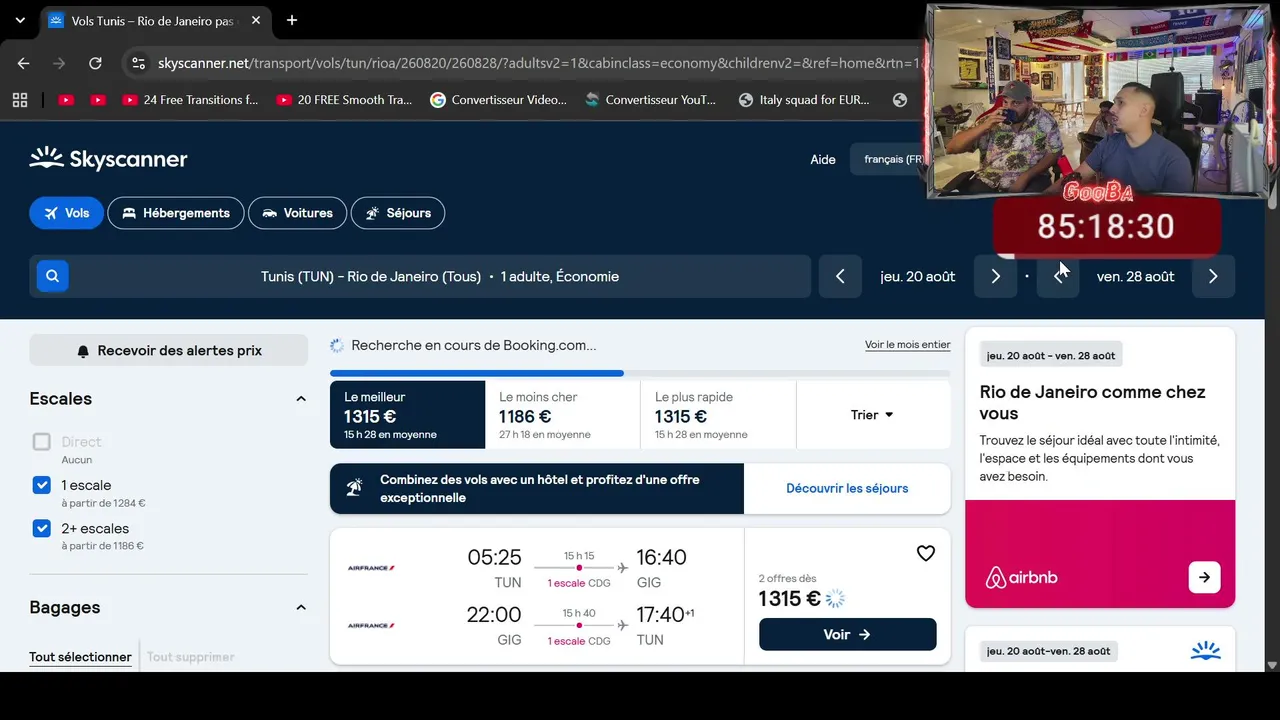Open 'Découvrir les séjours' link
The width and height of the screenshot is (1280, 720).
click(x=847, y=488)
